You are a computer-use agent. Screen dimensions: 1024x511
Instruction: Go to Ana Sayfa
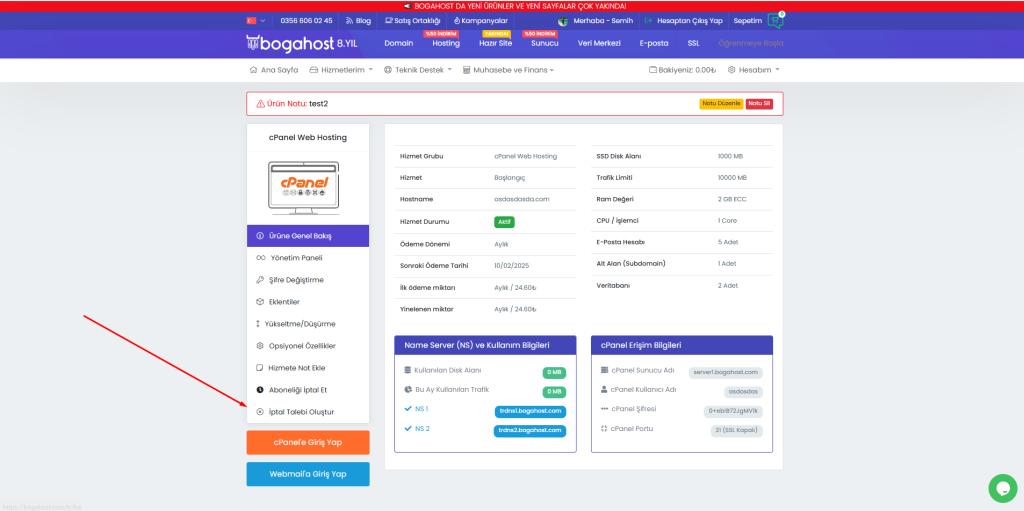tap(274, 70)
